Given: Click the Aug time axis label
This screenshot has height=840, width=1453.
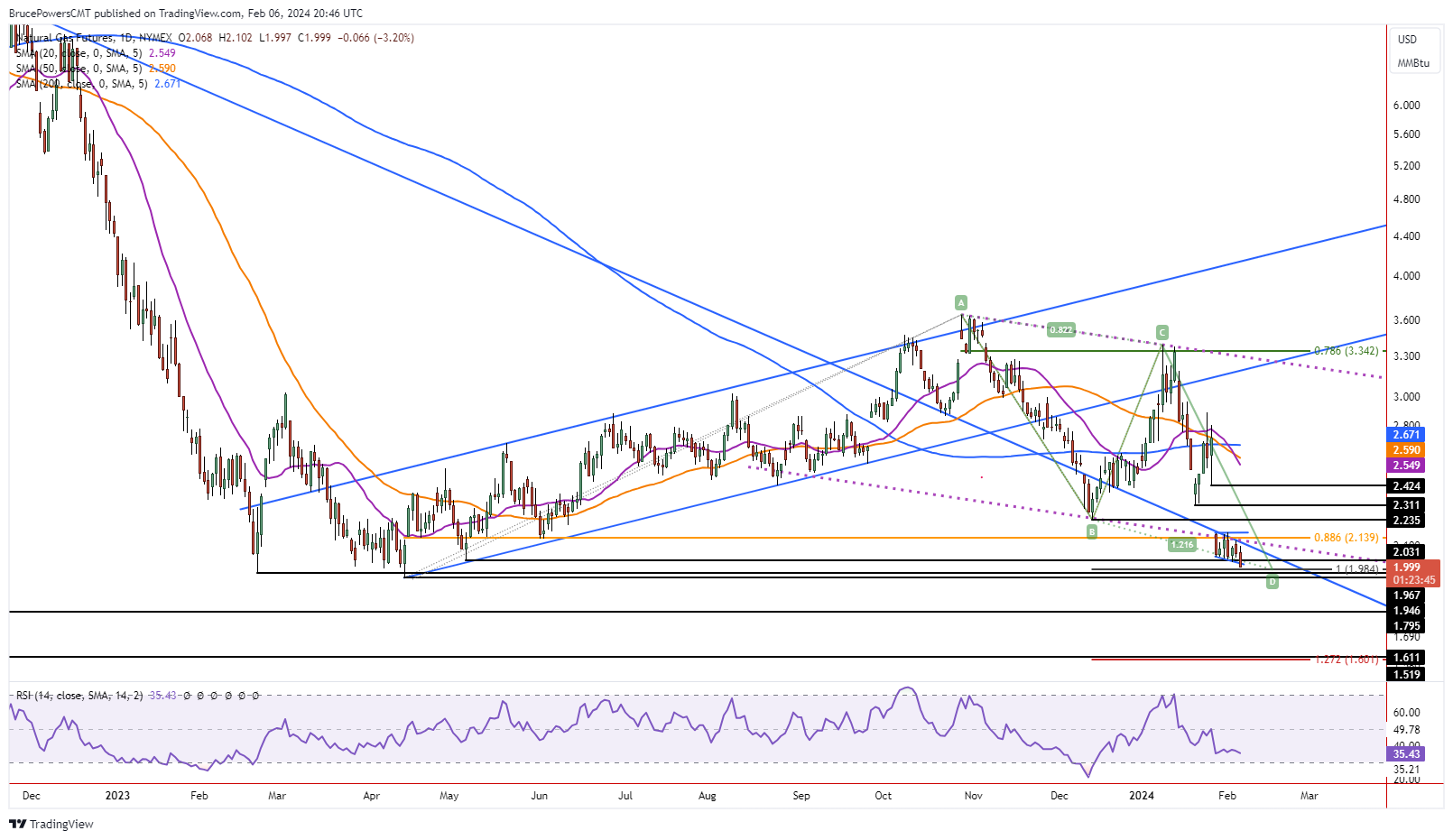Looking at the screenshot, I should coord(708,796).
